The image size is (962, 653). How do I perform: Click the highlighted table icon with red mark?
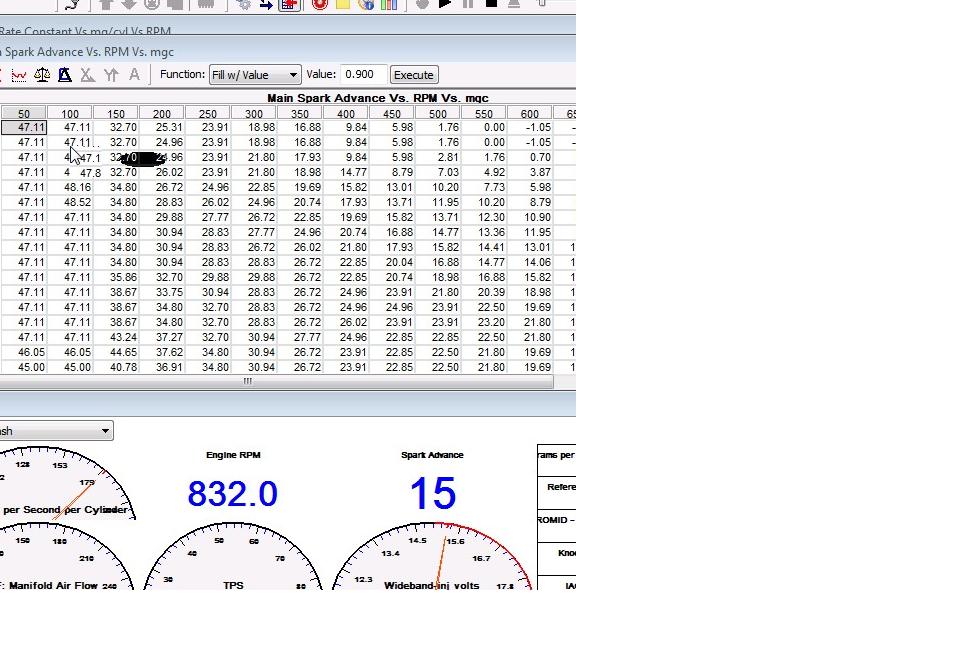(289, 4)
